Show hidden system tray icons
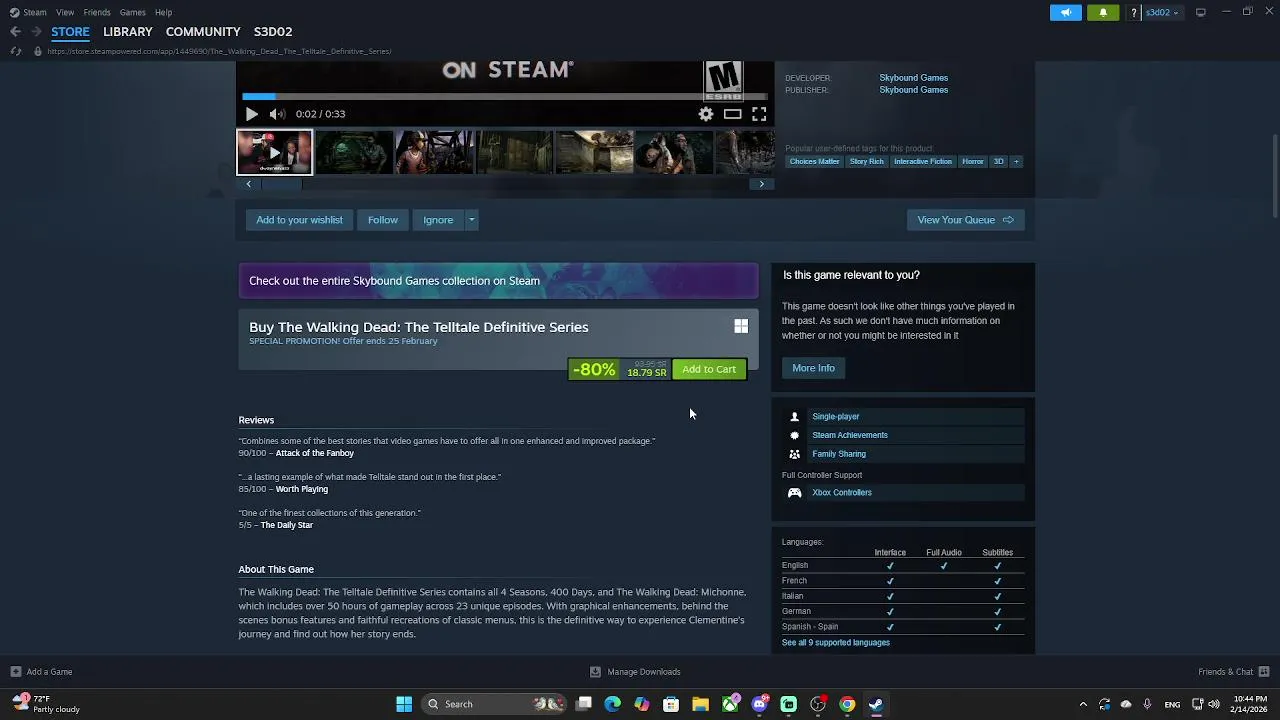Viewport: 1280px width, 720px height. click(x=1083, y=704)
